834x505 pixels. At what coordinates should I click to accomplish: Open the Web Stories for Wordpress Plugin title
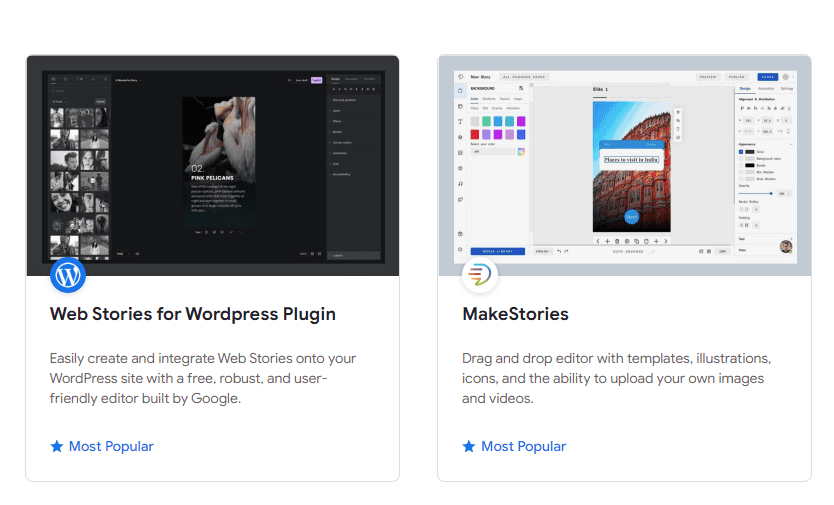tap(193, 314)
